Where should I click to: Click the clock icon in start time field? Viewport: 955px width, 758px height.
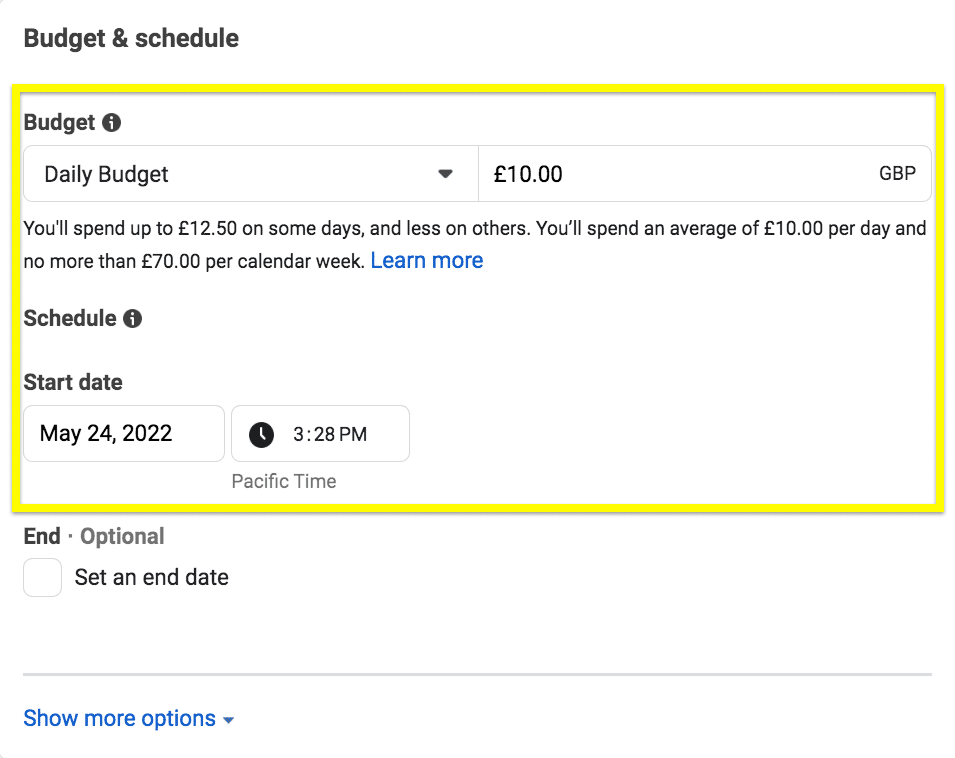tap(261, 435)
